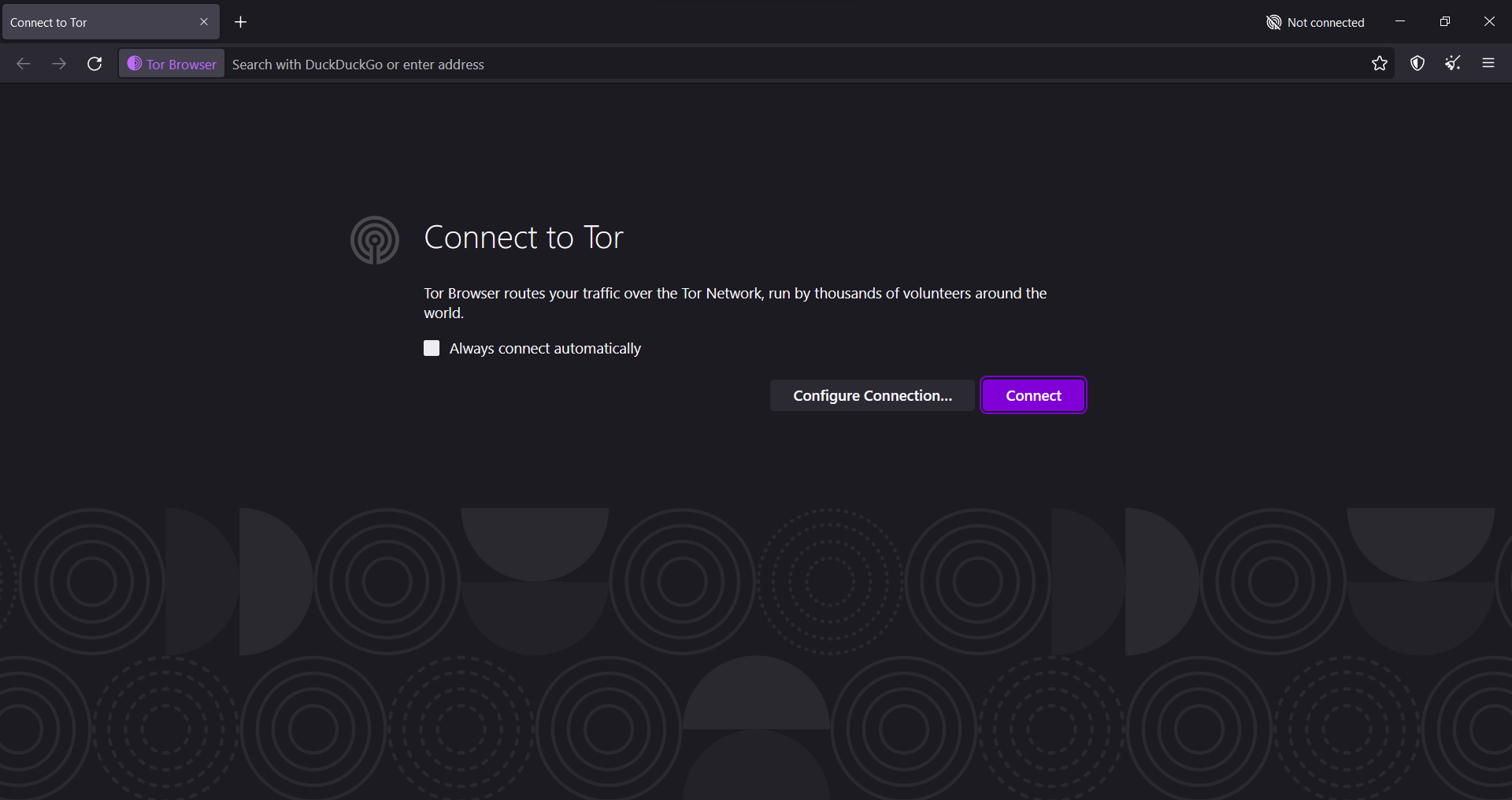This screenshot has height=800, width=1512.
Task: Bookmark this page with star icon
Action: pos(1379,64)
